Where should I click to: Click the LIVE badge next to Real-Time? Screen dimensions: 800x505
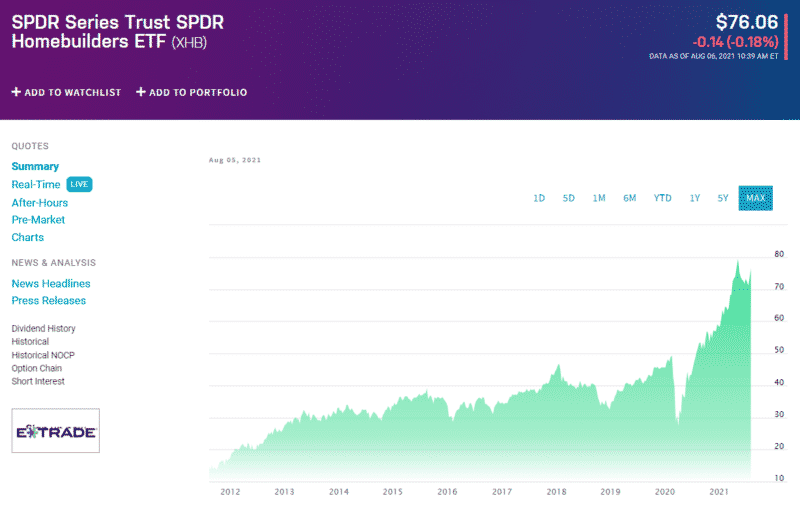(x=79, y=184)
